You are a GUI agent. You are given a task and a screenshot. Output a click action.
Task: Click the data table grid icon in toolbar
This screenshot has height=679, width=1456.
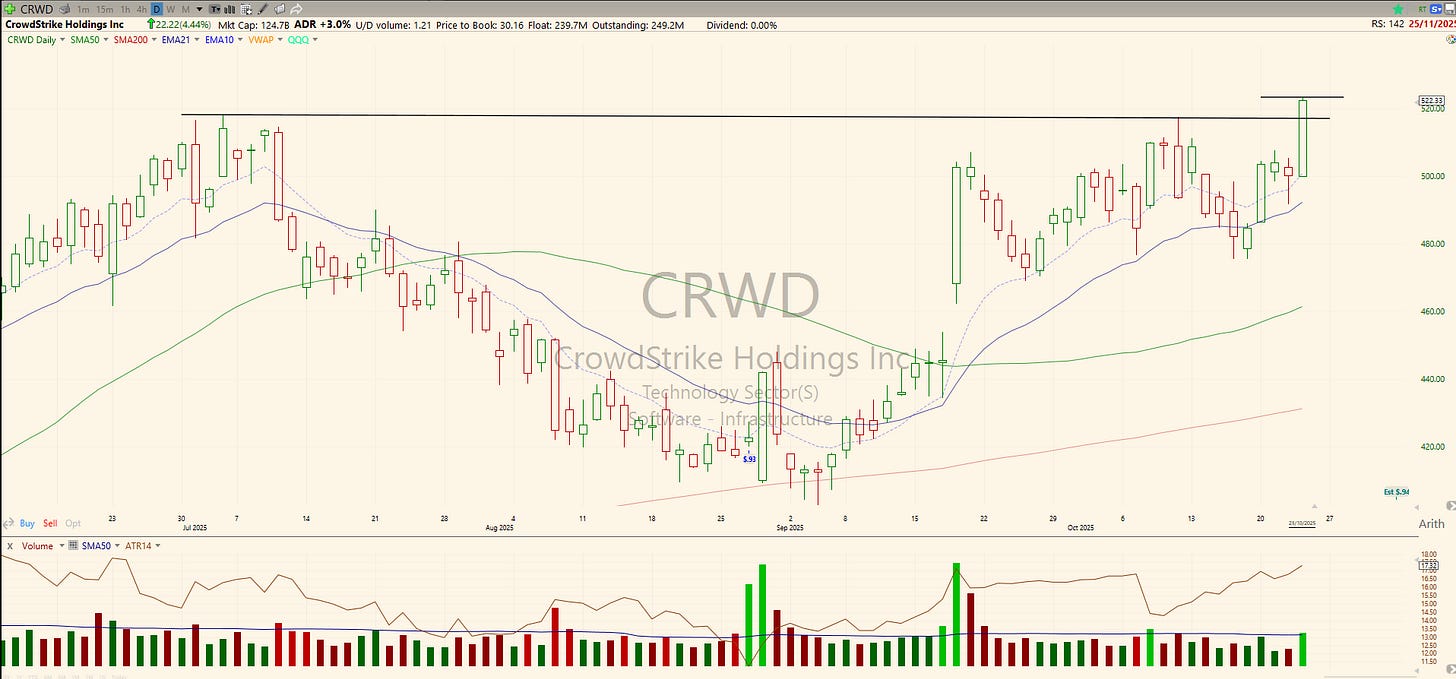[246, 10]
